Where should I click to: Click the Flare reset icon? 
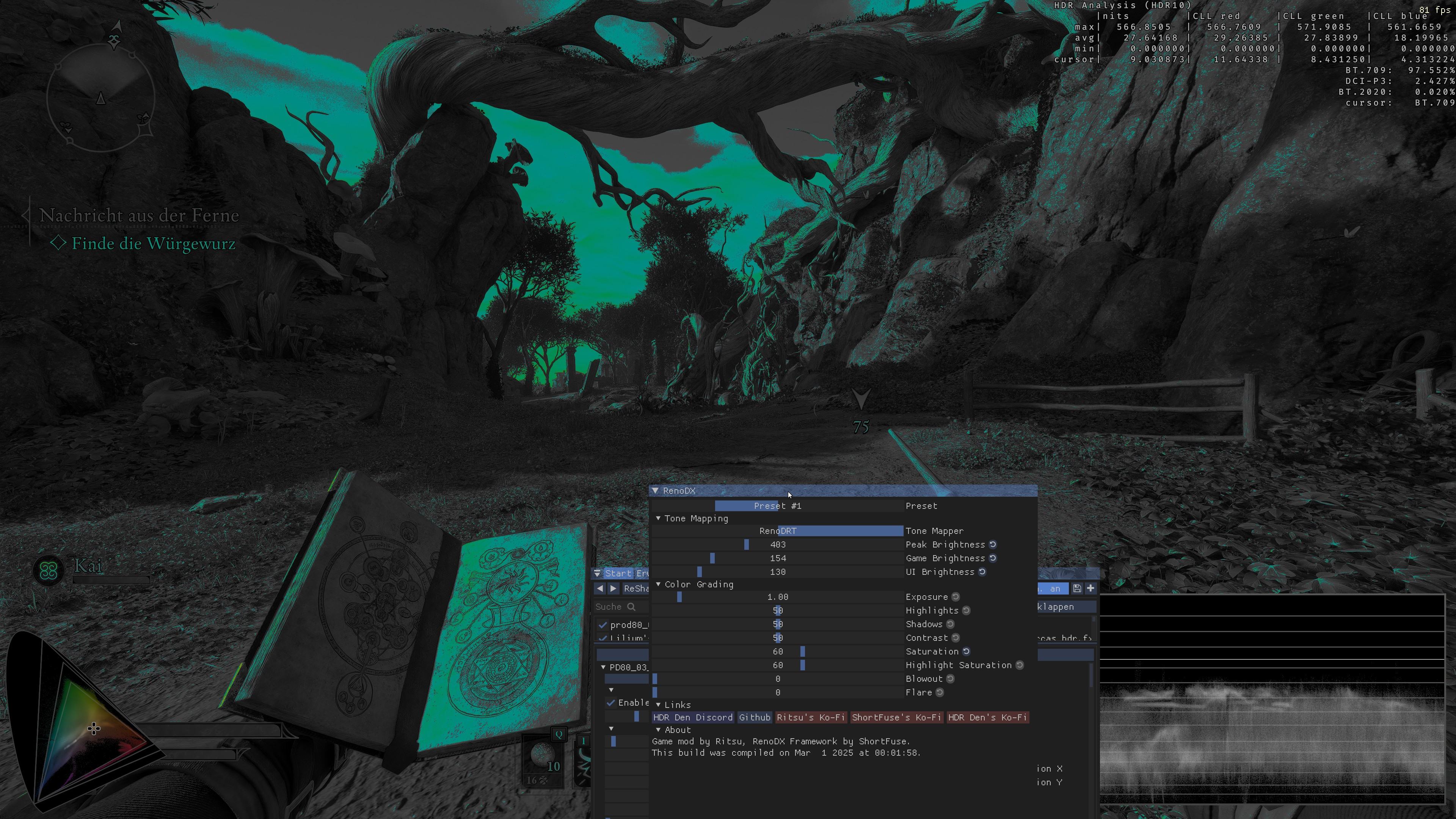tap(940, 692)
